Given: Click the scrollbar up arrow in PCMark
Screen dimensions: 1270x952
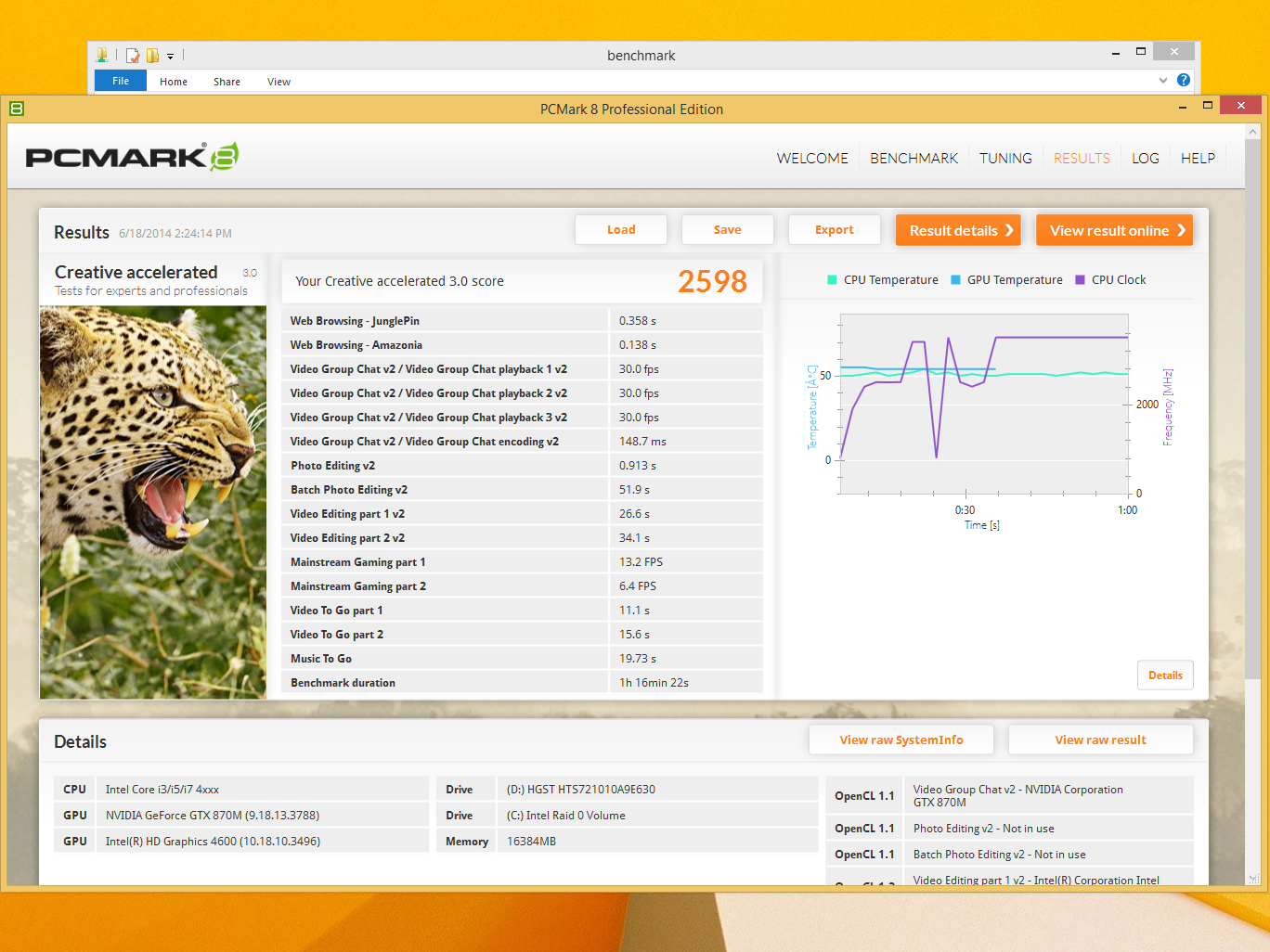Looking at the screenshot, I should pos(1253,132).
